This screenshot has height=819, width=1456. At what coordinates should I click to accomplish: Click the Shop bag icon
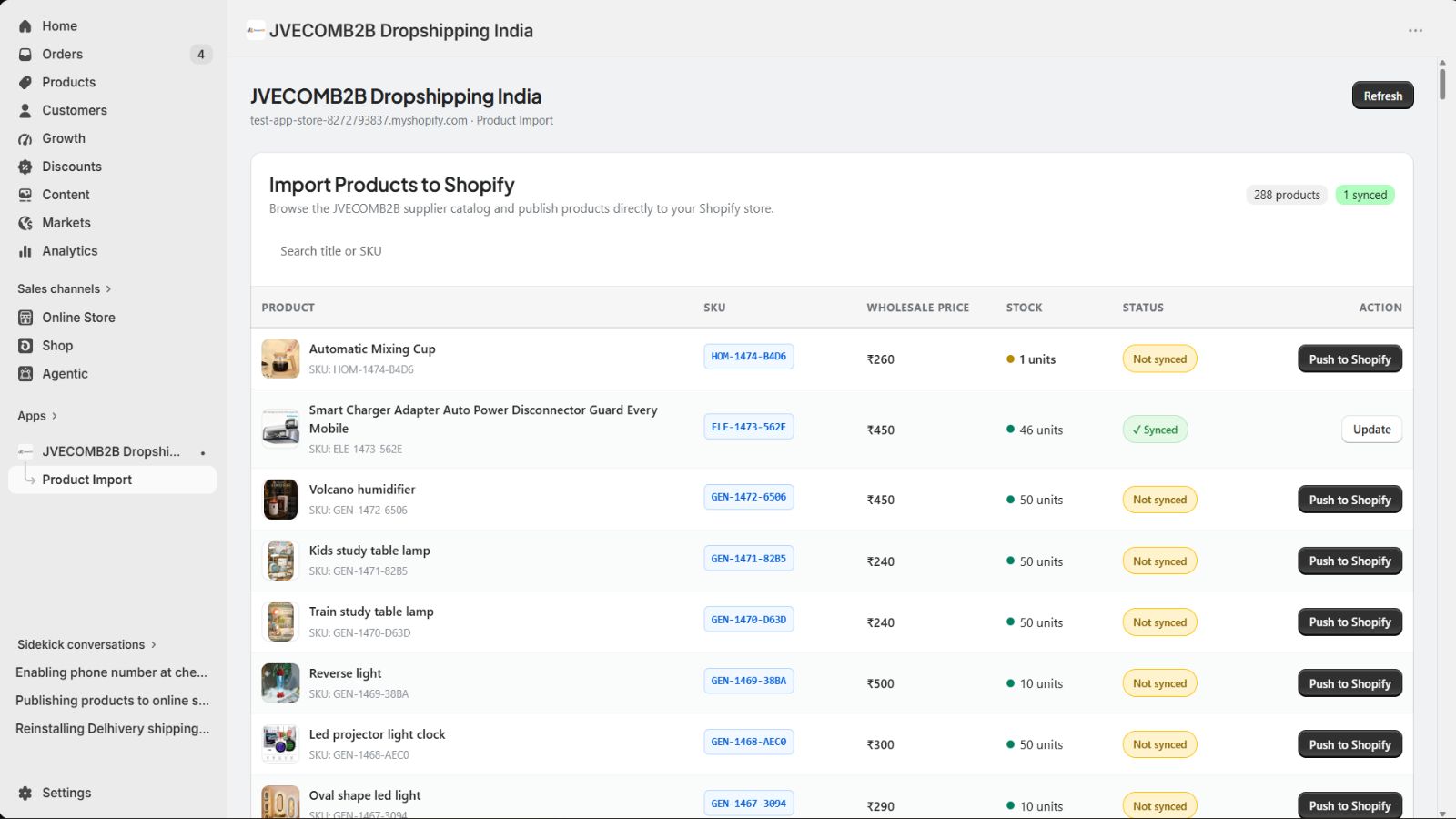[25, 346]
